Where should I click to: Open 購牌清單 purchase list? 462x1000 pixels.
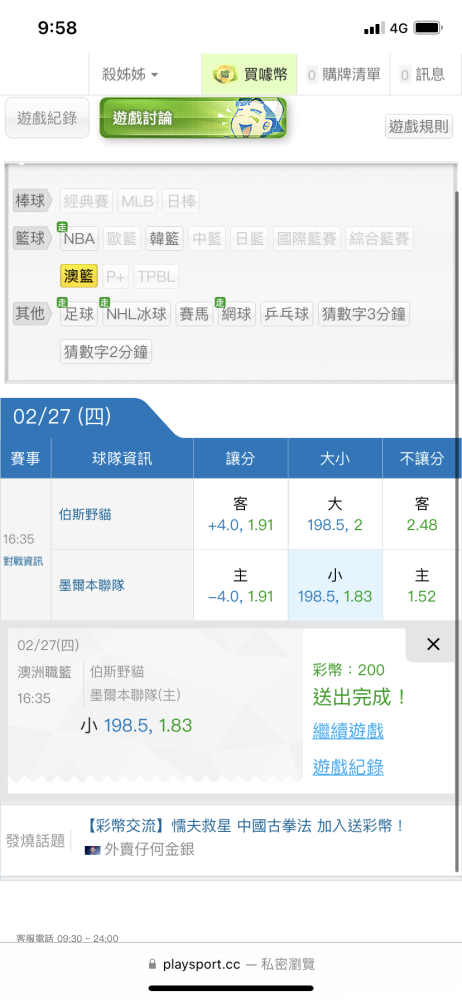point(343,75)
